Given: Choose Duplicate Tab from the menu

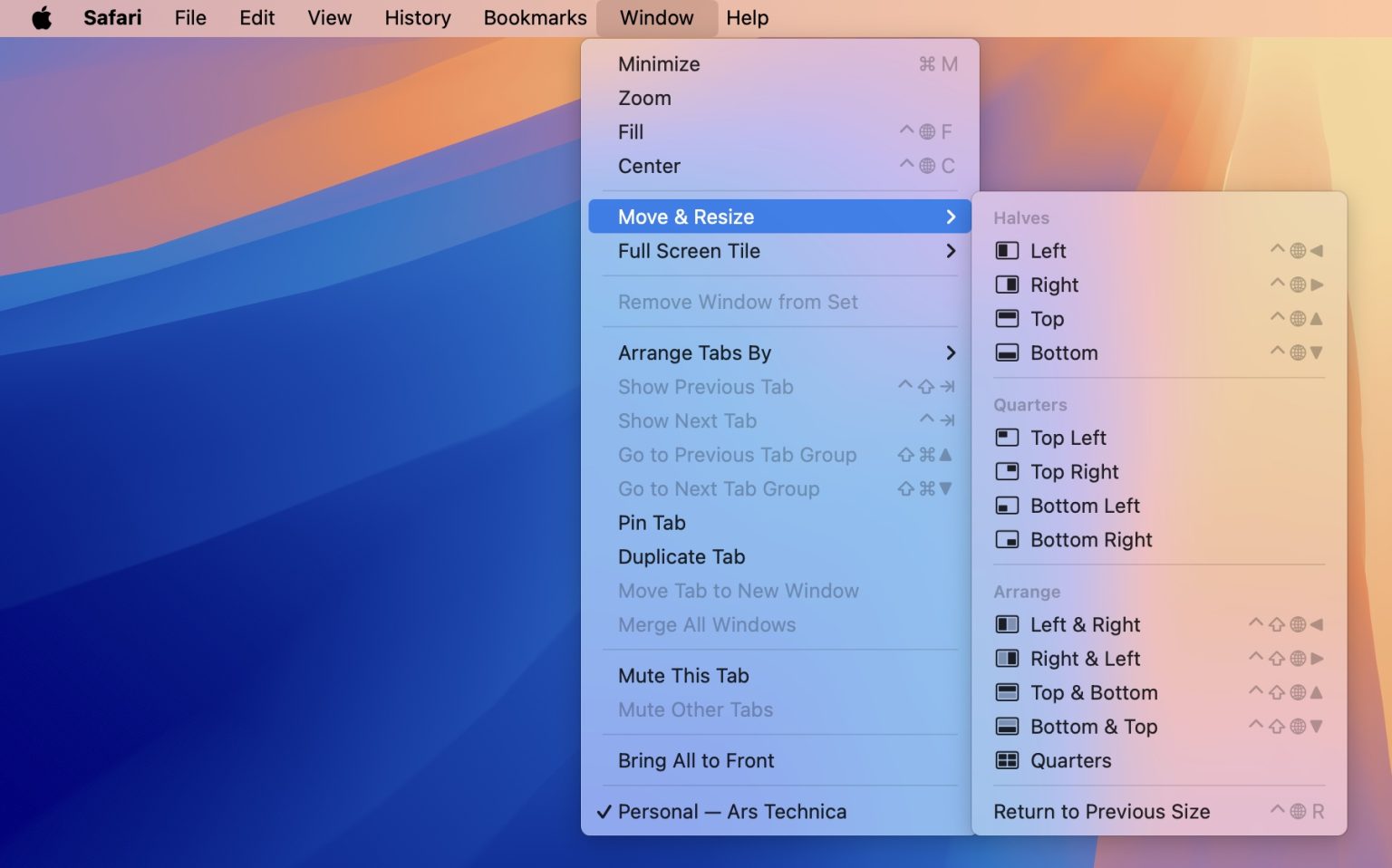Looking at the screenshot, I should (681, 557).
